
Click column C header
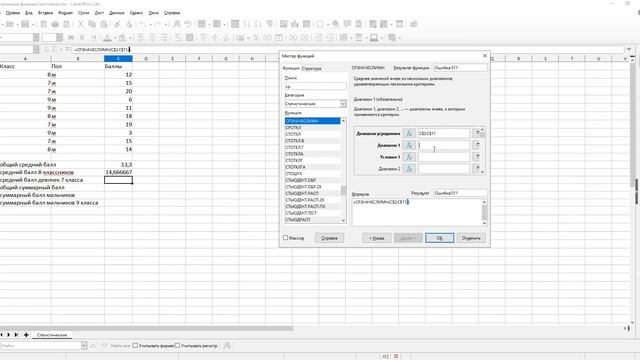118,59
